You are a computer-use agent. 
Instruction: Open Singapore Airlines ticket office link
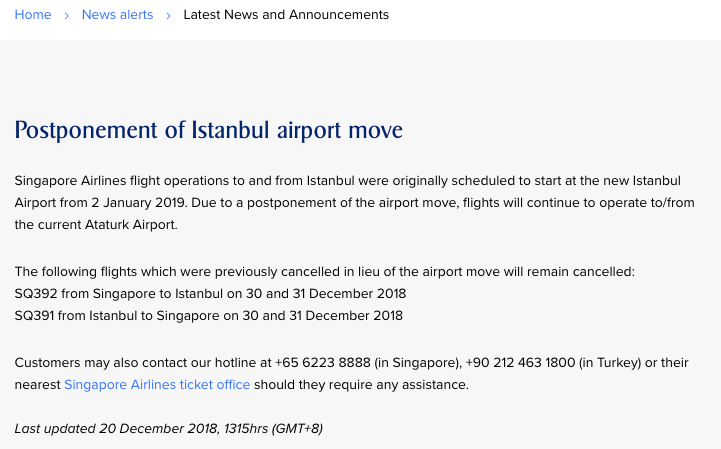click(x=157, y=385)
